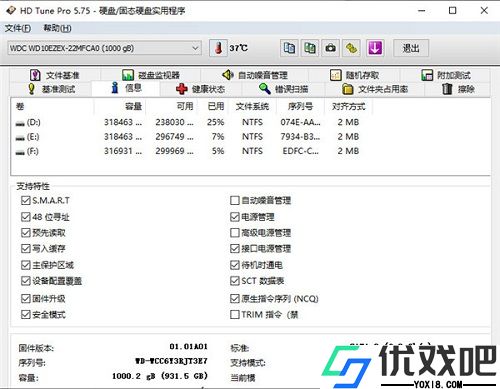This screenshot has width=500, height=389.
Task: Click the 退出 button
Action: coord(411,48)
